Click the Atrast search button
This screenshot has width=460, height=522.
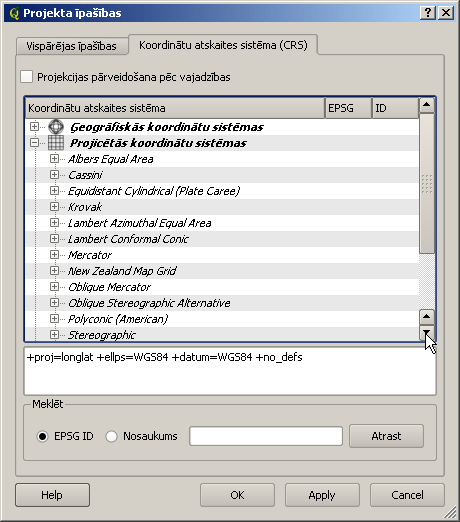pyautogui.click(x=386, y=436)
